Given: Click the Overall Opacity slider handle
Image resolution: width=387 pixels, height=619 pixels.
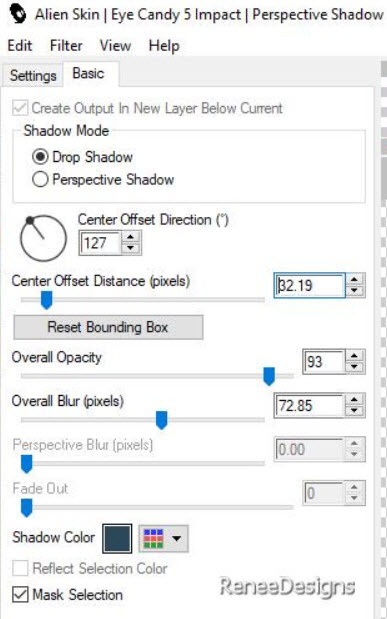Looking at the screenshot, I should pyautogui.click(x=269, y=376).
